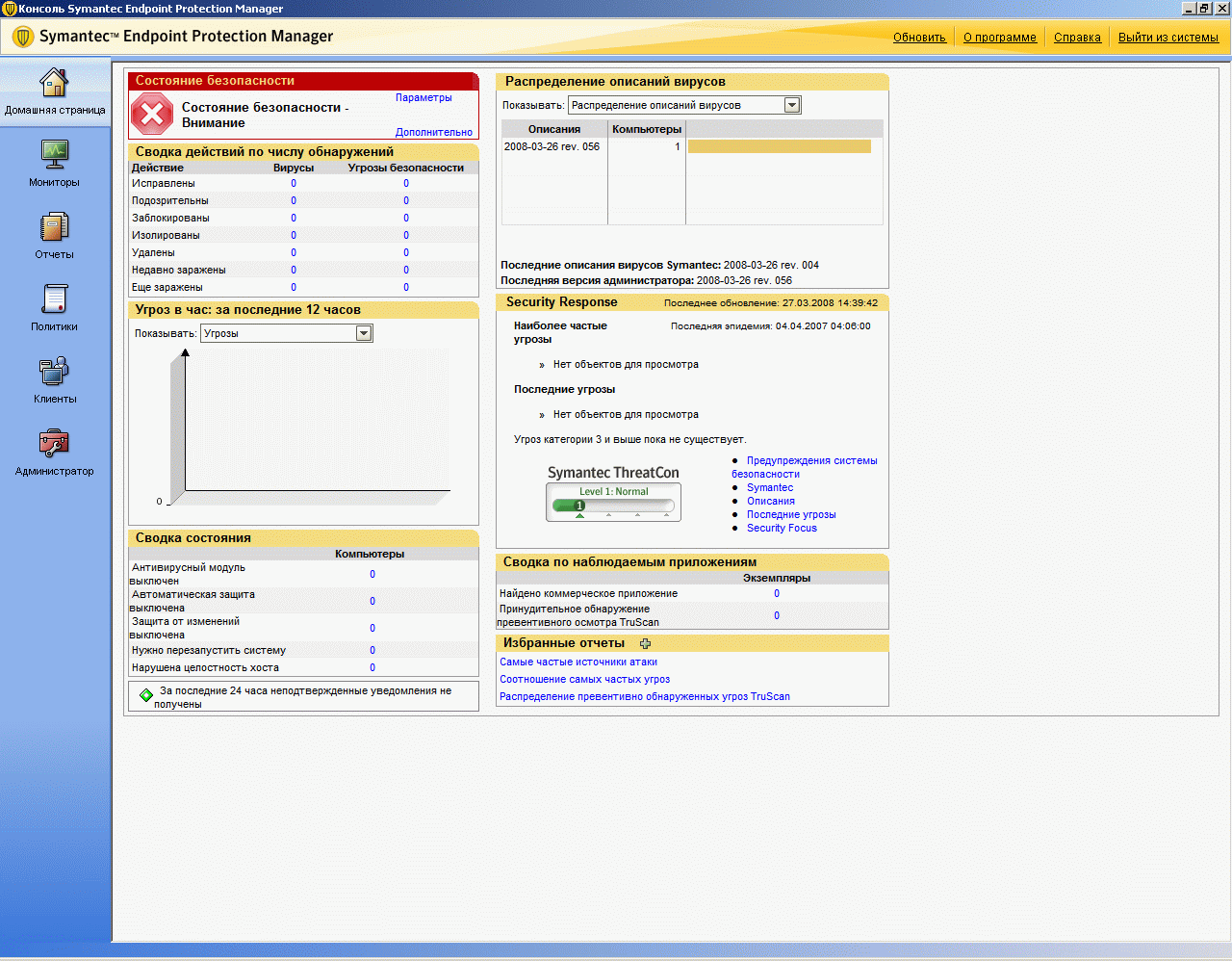
Task: Click the Последняя эпидемия date text
Action: [x=771, y=325]
